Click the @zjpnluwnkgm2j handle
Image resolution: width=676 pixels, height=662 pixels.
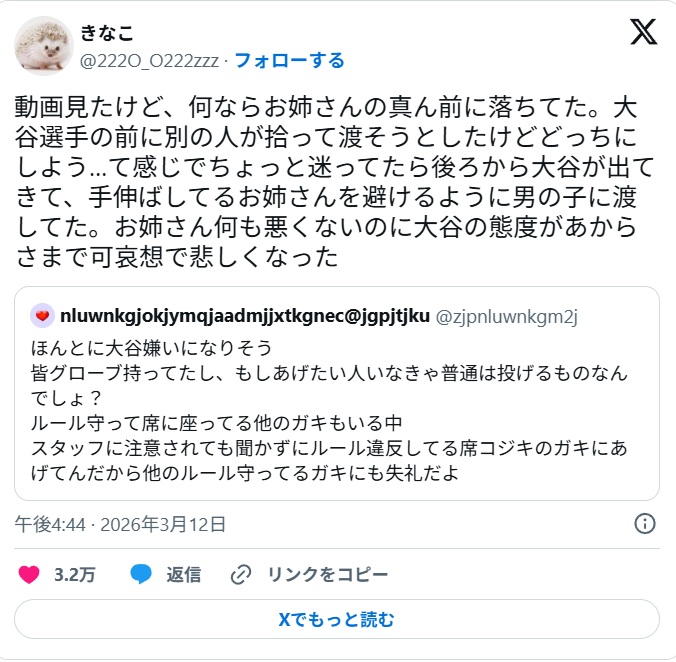pyautogui.click(x=506, y=316)
